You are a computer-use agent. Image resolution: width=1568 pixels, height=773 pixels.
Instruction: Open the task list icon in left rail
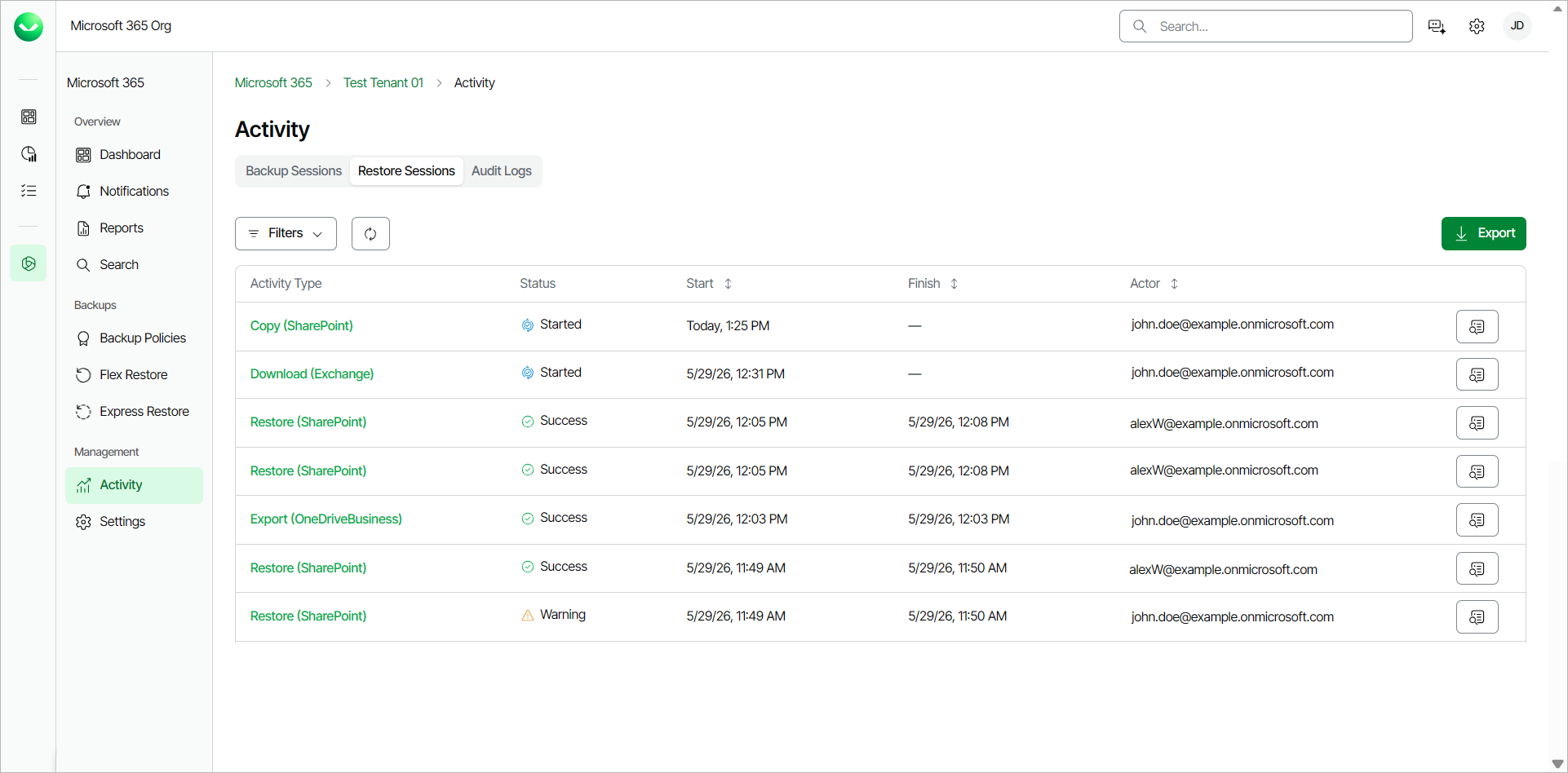[x=29, y=191]
